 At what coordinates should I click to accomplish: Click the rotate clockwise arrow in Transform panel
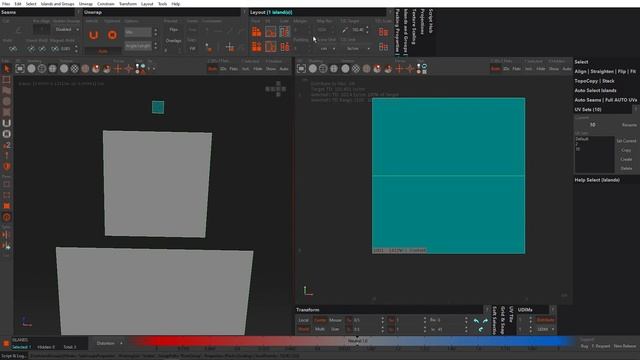coord(485,321)
